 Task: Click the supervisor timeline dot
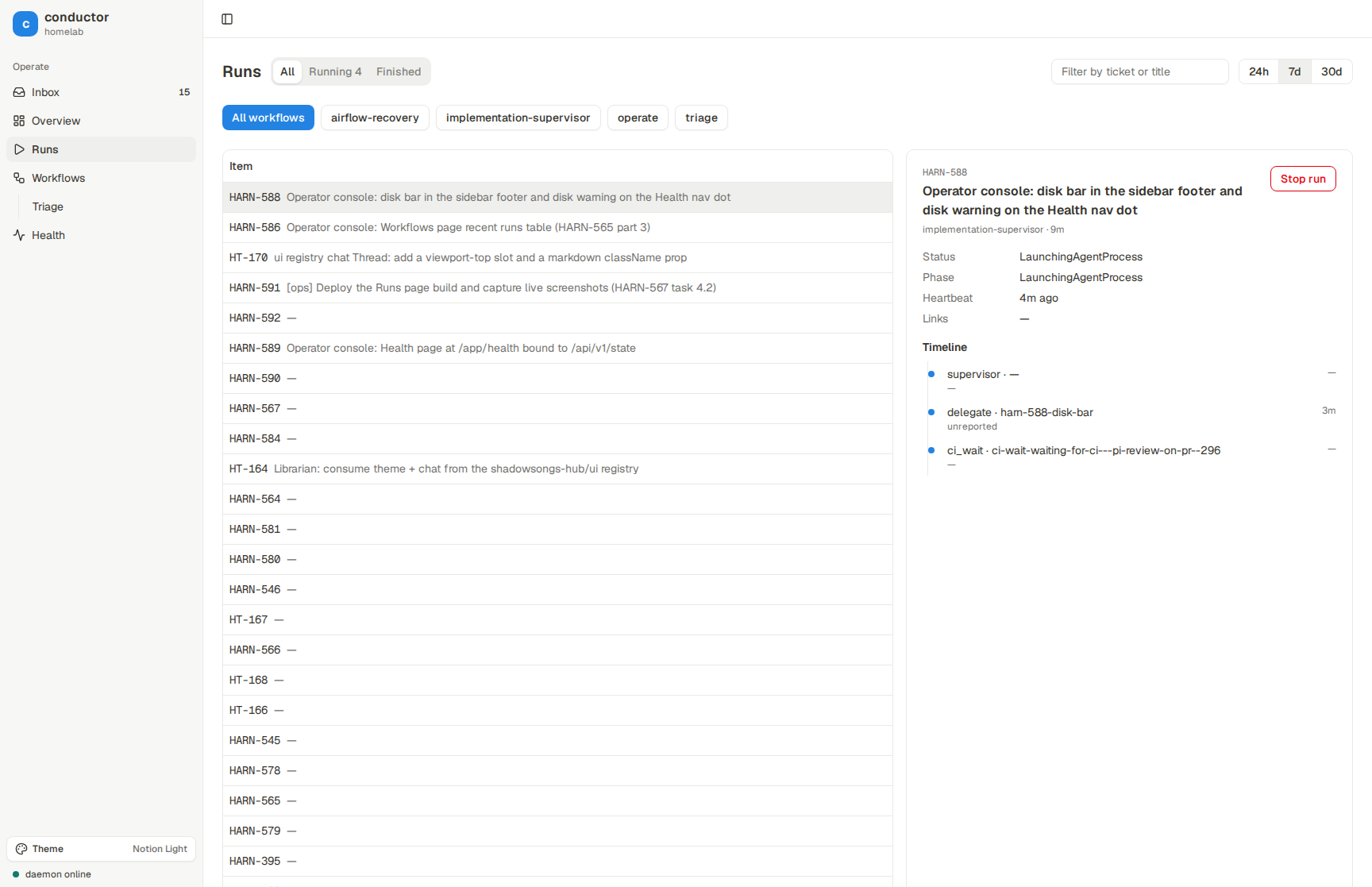[x=931, y=374]
